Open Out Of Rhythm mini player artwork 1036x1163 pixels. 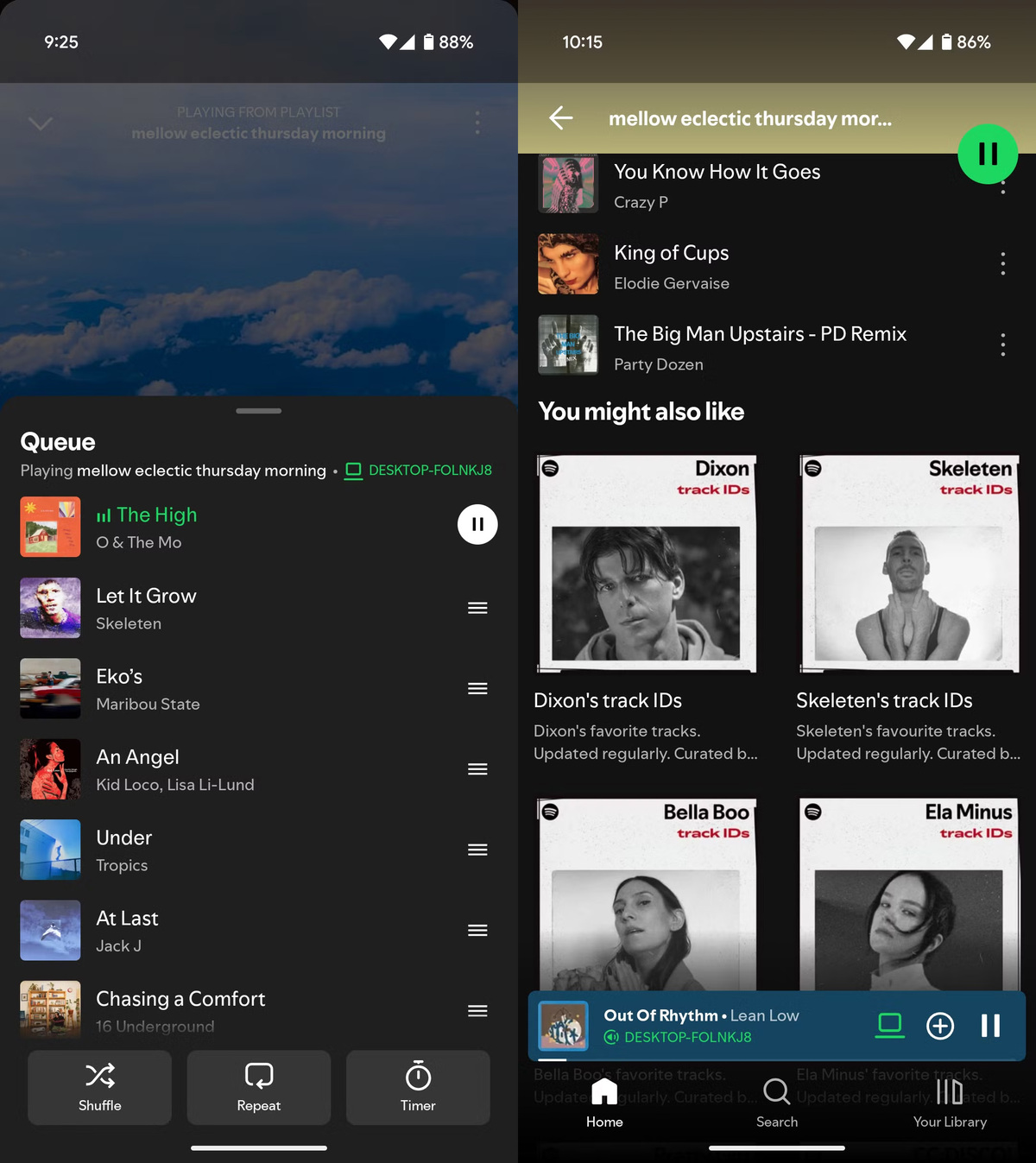point(564,1026)
